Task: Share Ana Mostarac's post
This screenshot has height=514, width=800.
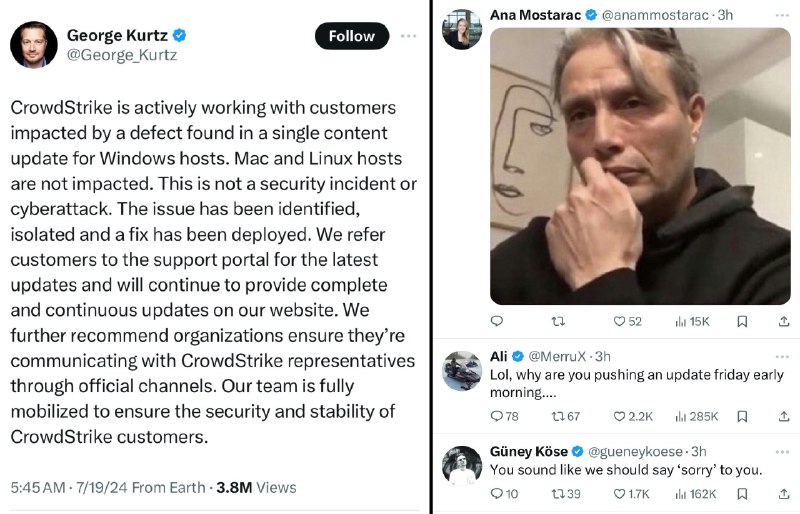Action: pyautogui.click(x=783, y=321)
